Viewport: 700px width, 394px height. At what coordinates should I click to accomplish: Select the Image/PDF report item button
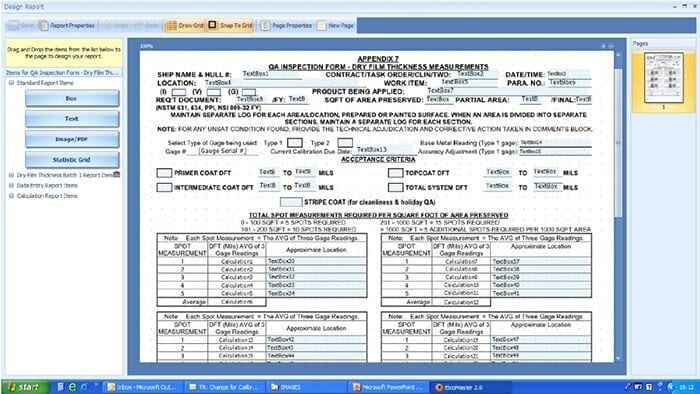[x=72, y=139]
